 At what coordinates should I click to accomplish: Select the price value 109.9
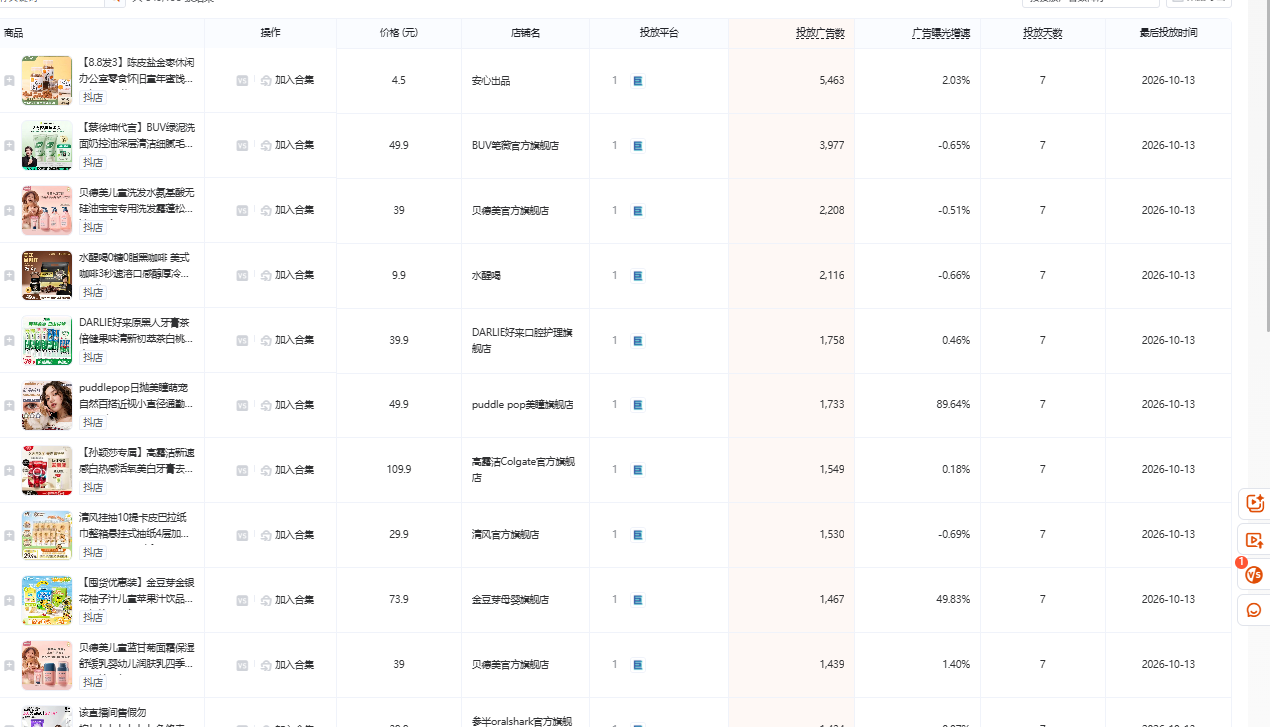tap(399, 470)
